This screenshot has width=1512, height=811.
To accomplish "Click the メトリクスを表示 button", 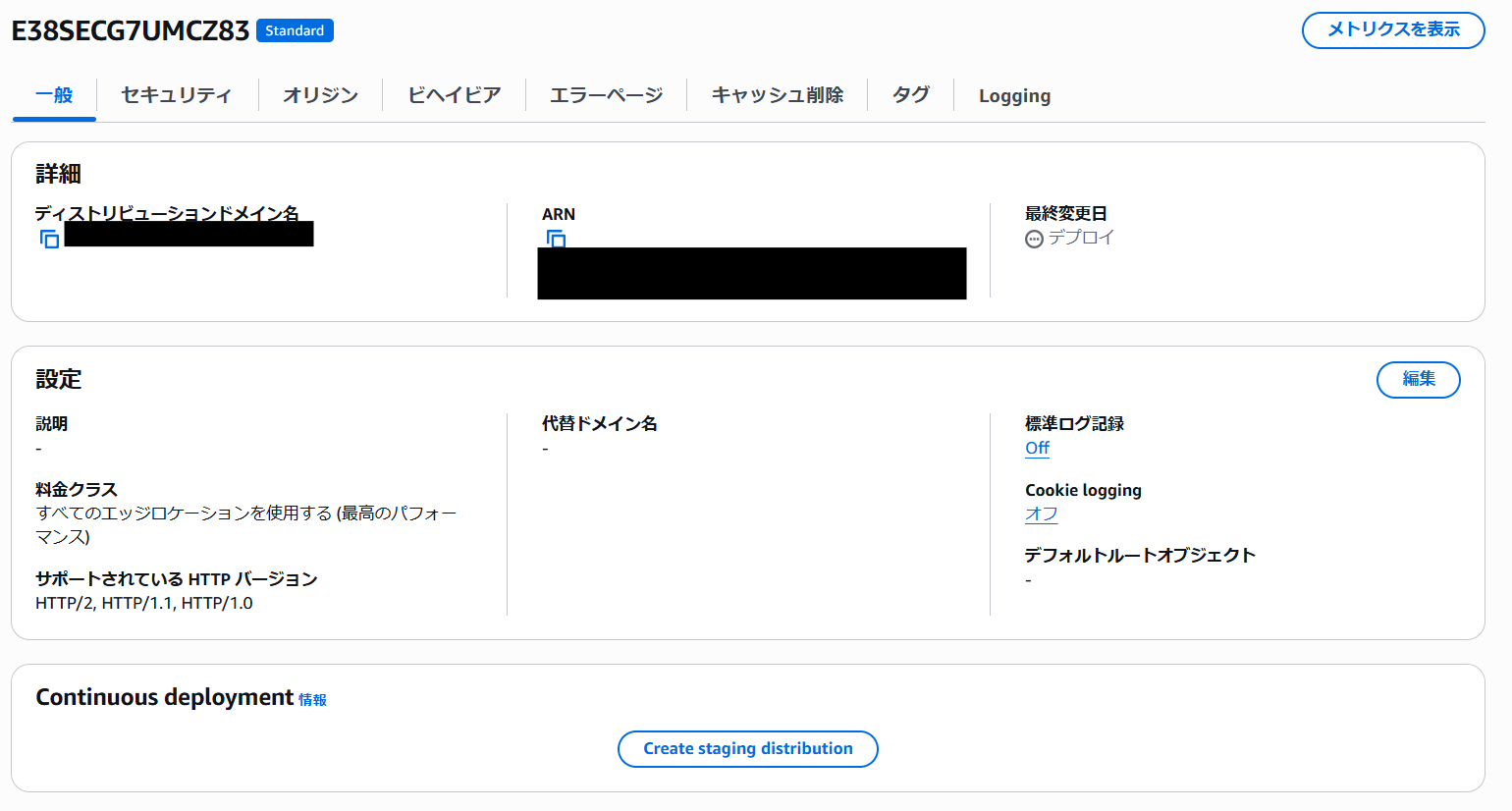I will (x=1393, y=30).
